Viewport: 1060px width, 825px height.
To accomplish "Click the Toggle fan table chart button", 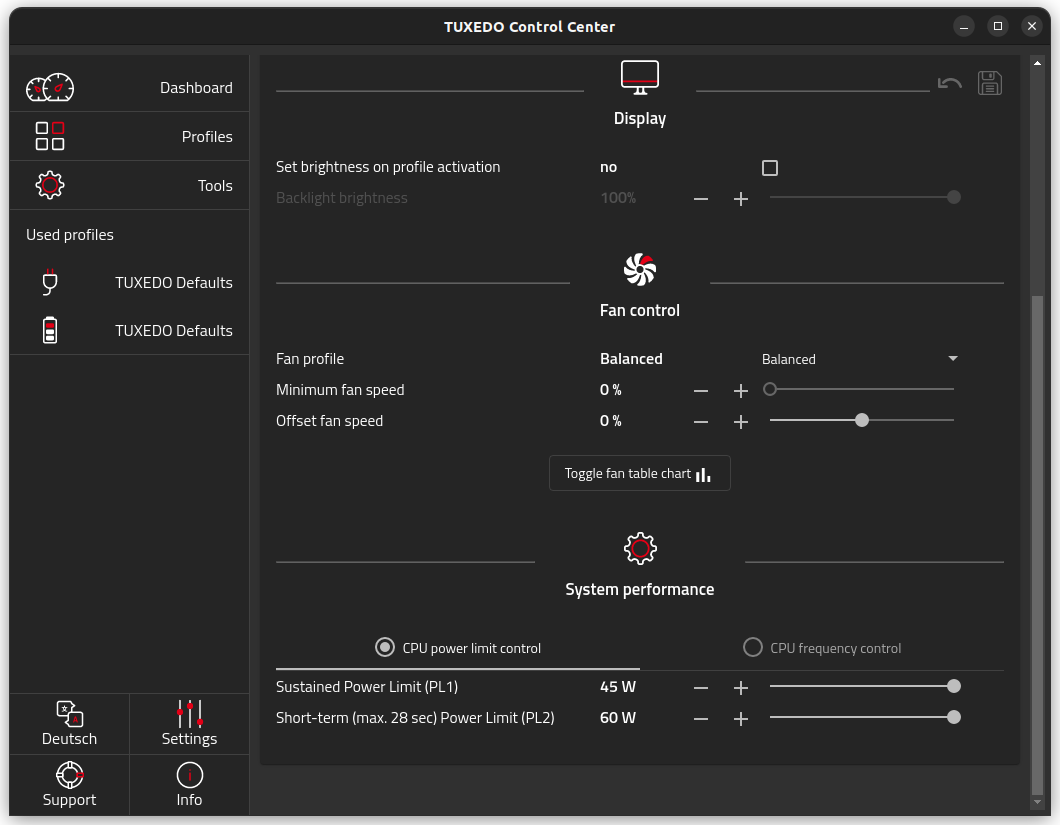I will [x=640, y=474].
